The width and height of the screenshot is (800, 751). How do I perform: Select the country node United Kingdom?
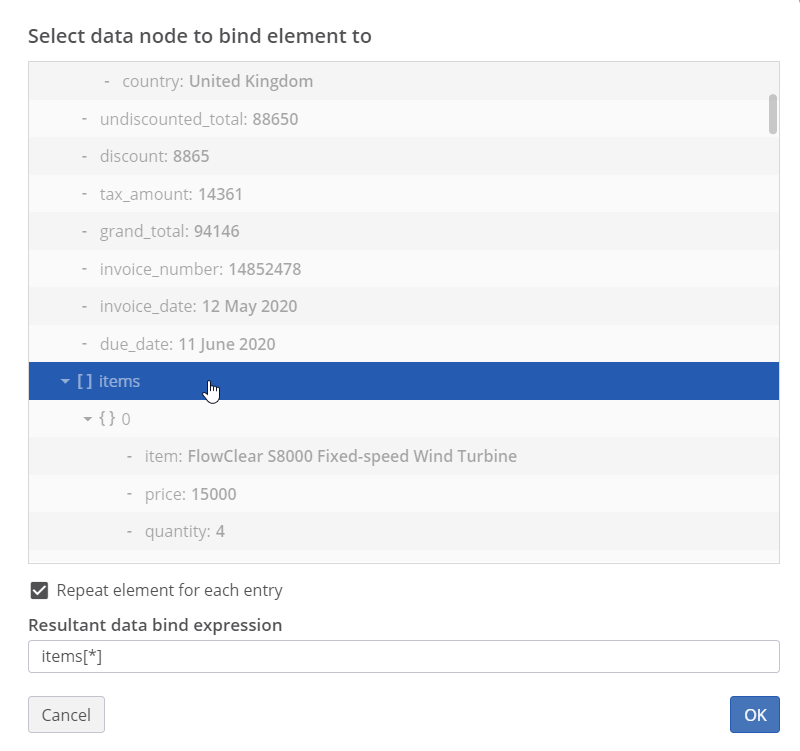pyautogui.click(x=217, y=81)
